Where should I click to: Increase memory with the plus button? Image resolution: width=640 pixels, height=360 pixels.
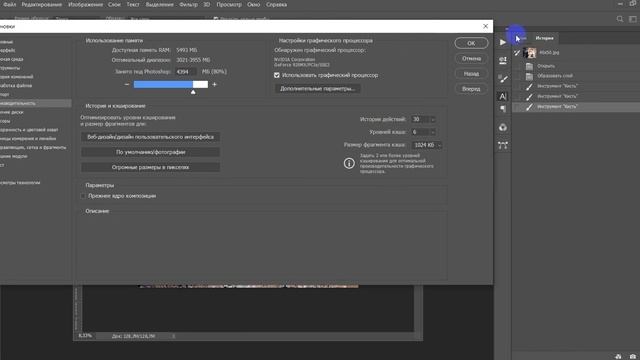tap(214, 84)
